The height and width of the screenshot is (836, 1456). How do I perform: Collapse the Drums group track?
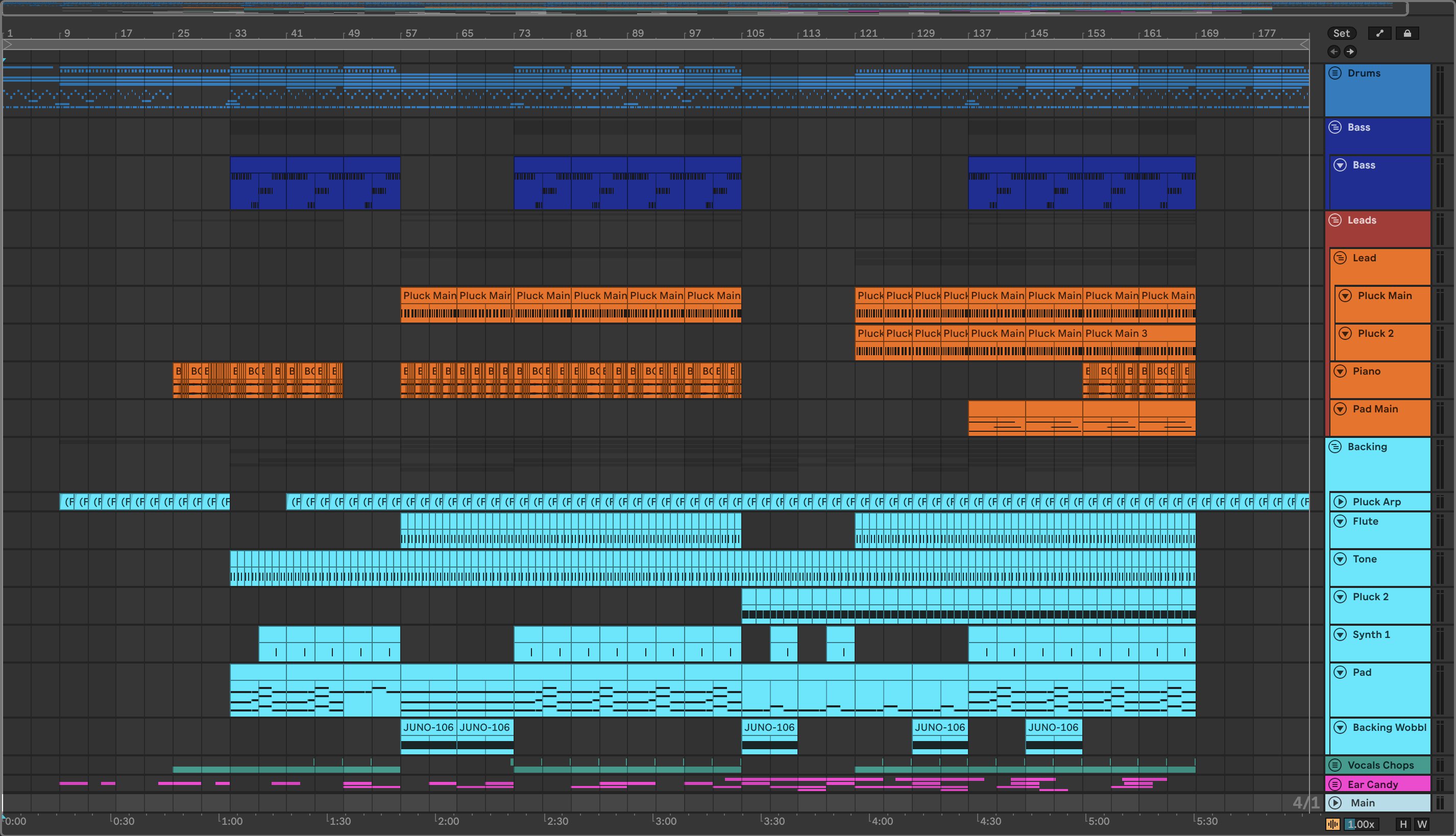[1336, 73]
